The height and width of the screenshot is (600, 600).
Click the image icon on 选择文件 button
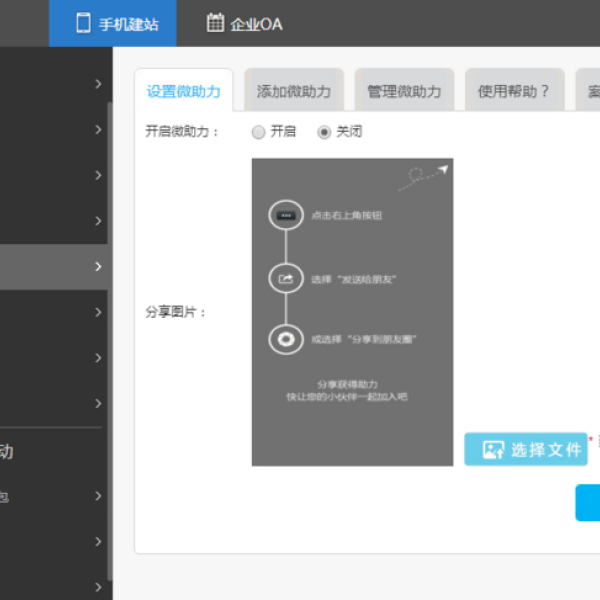click(x=492, y=450)
